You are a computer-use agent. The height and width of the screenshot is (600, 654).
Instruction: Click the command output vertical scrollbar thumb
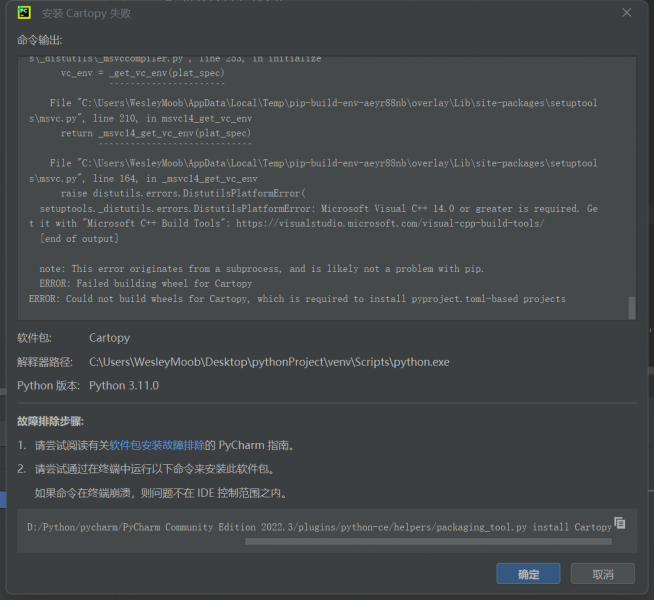pyautogui.click(x=631, y=307)
